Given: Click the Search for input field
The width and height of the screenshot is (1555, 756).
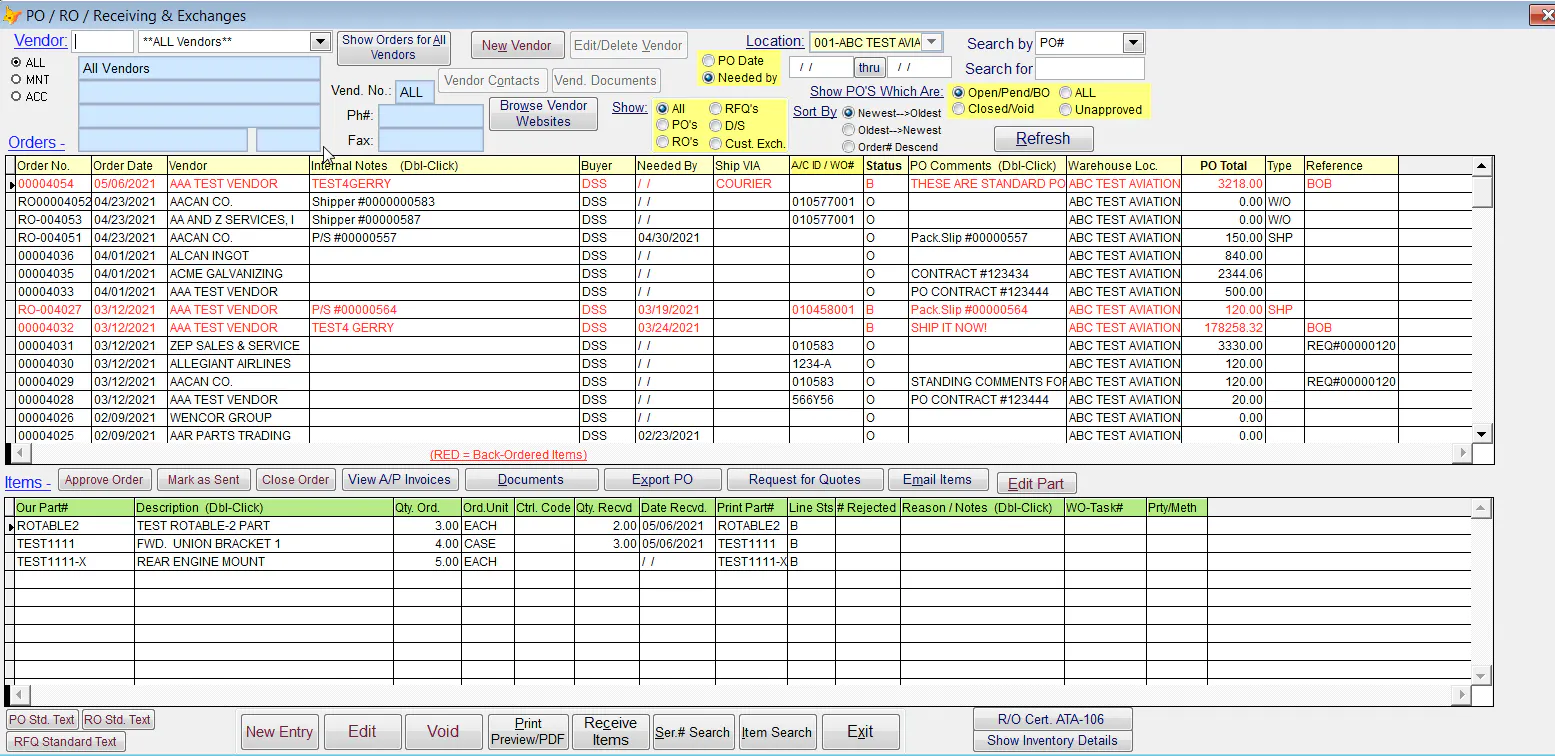Looking at the screenshot, I should [1089, 69].
